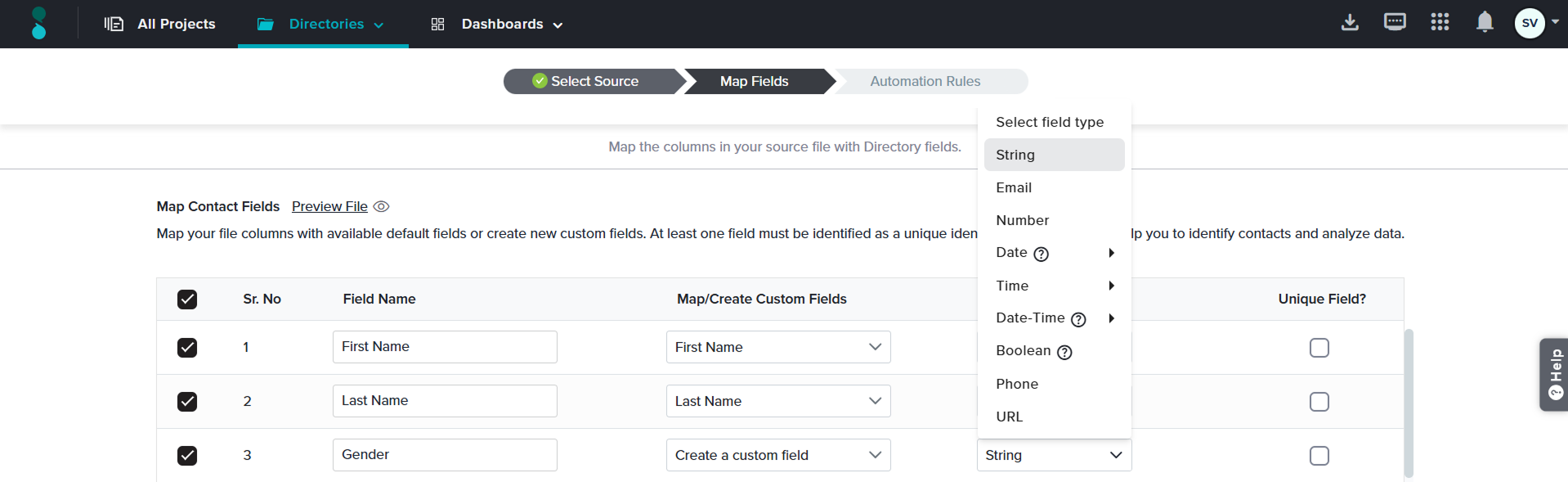Choose Phone field type option
The width and height of the screenshot is (1568, 482).
click(1017, 384)
